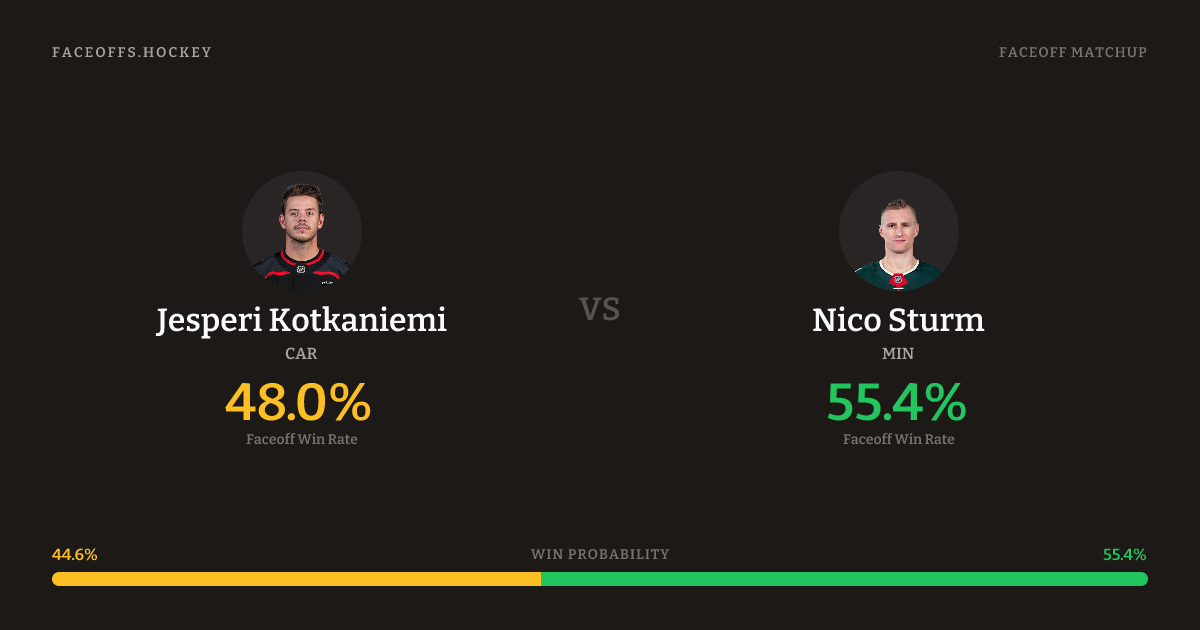Click the NHL shield on Kotkaniemi's jersey
Viewport: 1200px width, 630px height.
coord(300,268)
